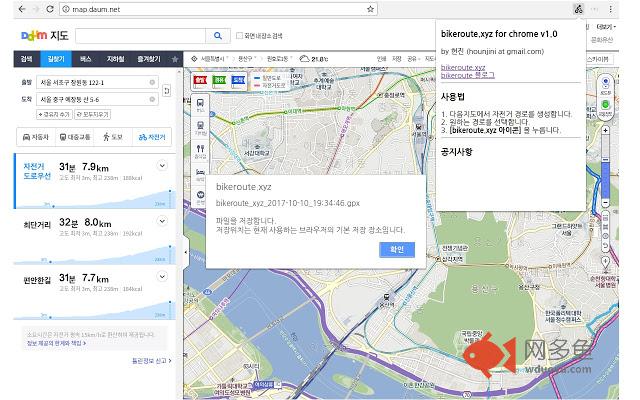640x400 pixels.
Task: Select car travel mode (자동차)
Action: pyautogui.click(x=36, y=137)
